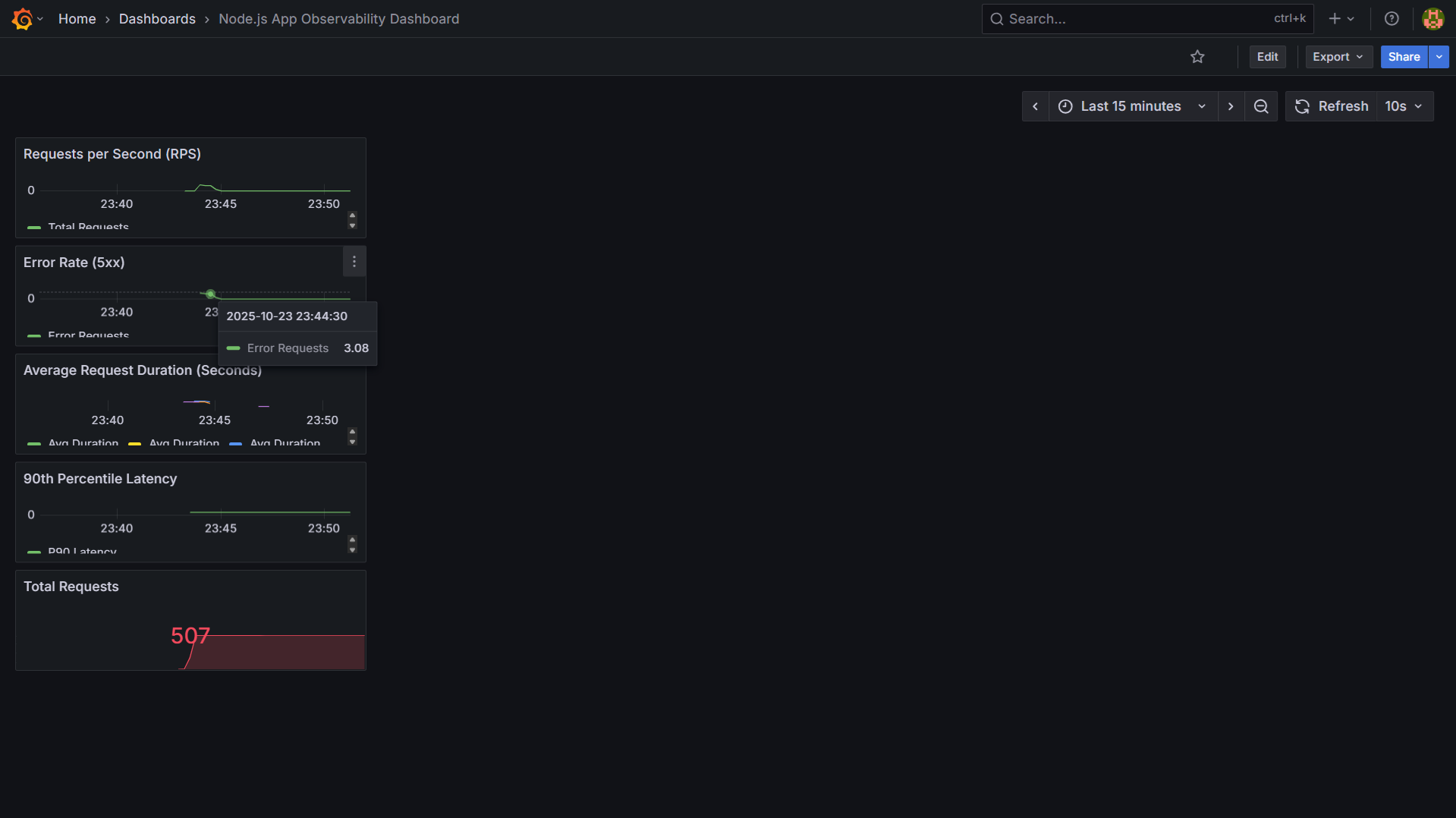
Task: Toggle yellow Avg Duration legend series
Action: [x=184, y=442]
